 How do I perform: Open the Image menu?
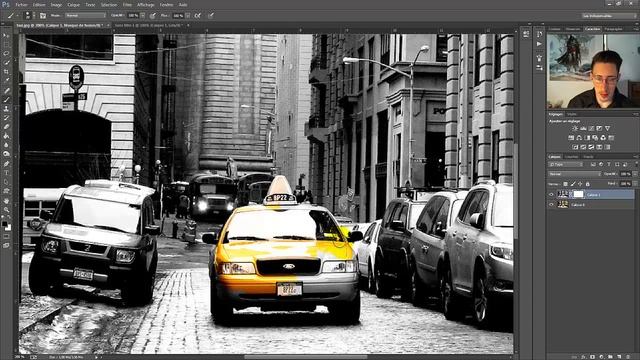pos(56,5)
